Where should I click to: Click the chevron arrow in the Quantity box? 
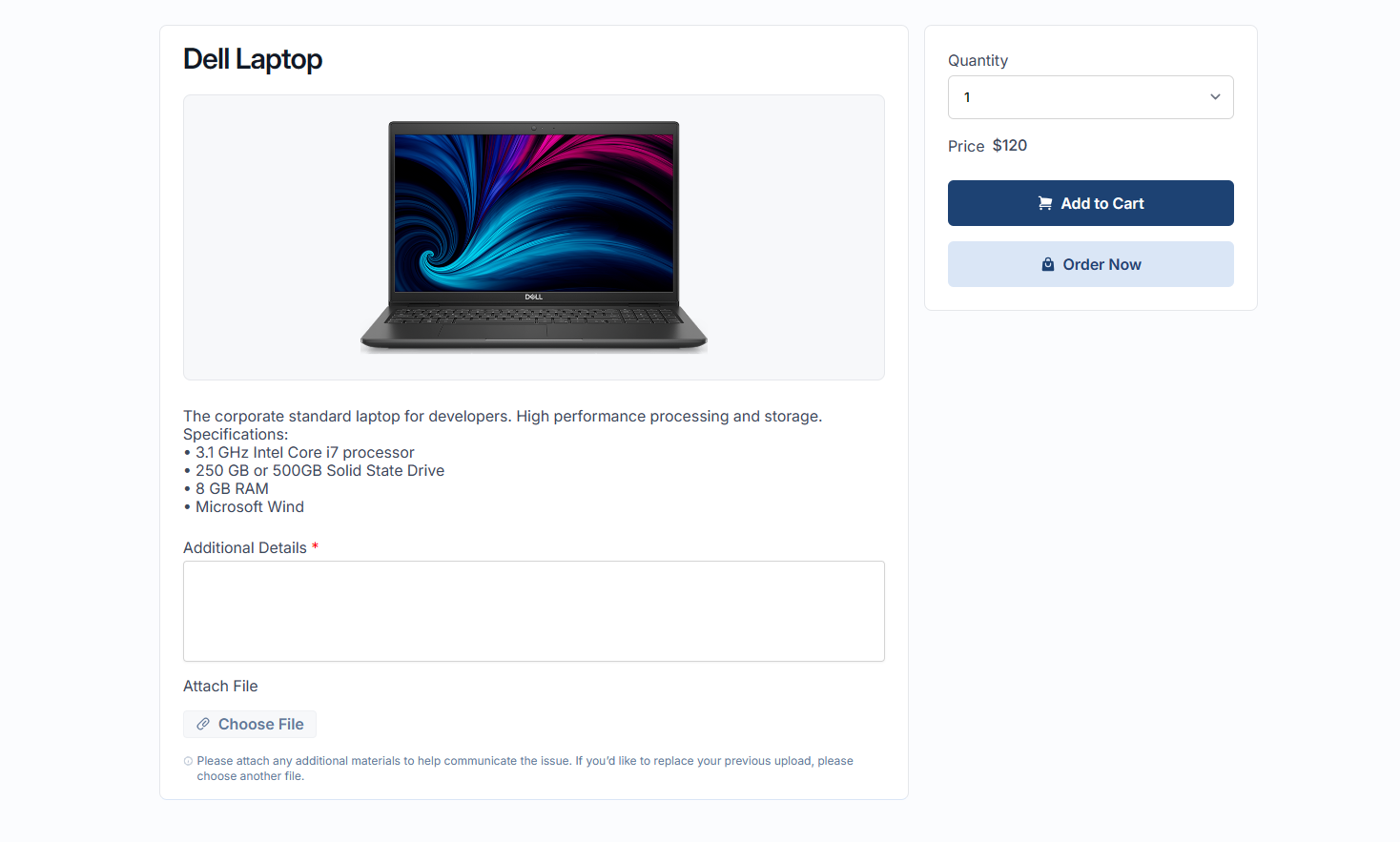(1215, 97)
